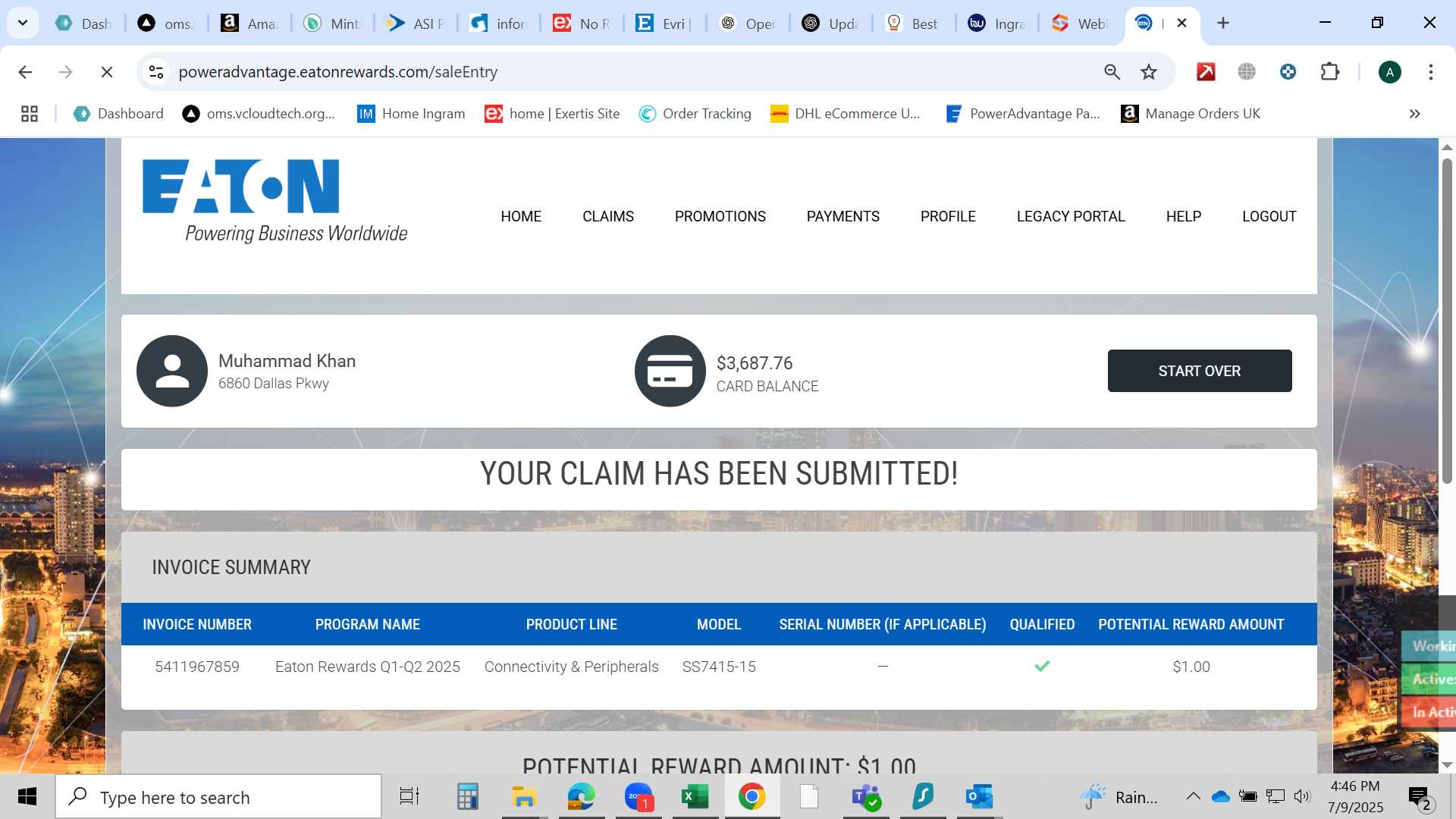1456x819 pixels.
Task: Open the red arrow extension icon
Action: [1206, 72]
